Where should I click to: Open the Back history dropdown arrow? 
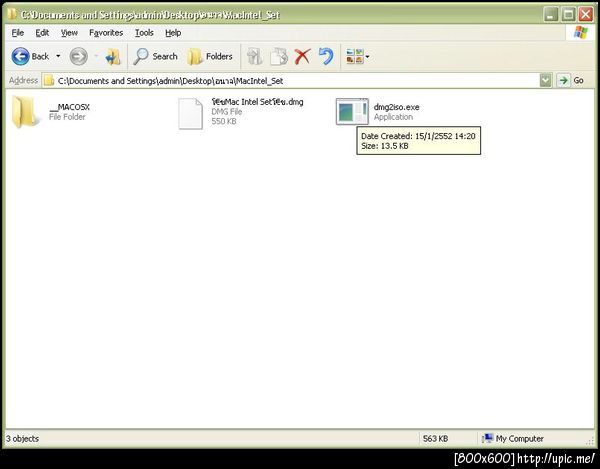tap(58, 57)
